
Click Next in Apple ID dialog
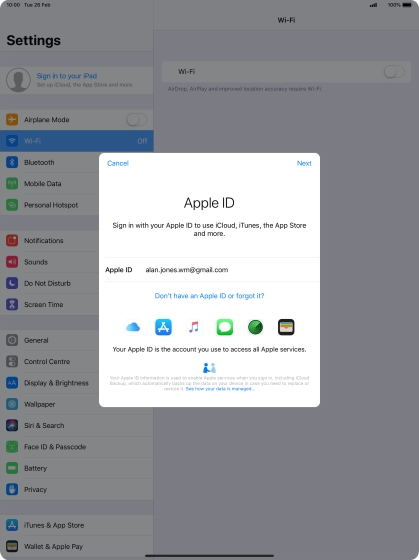(304, 163)
